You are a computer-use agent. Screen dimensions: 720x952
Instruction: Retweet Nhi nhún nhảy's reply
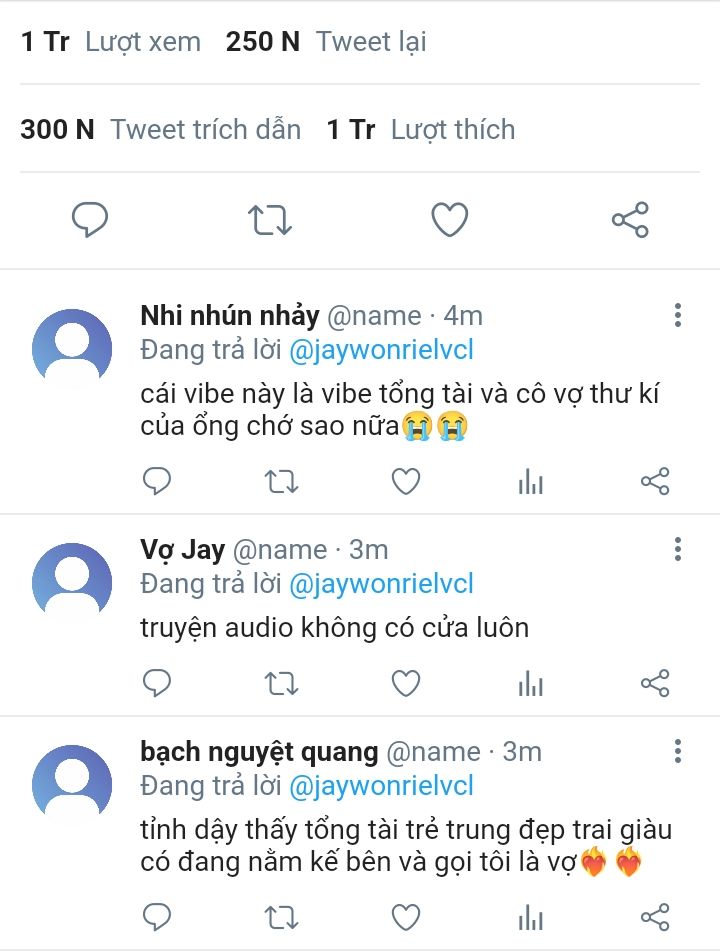pyautogui.click(x=281, y=482)
